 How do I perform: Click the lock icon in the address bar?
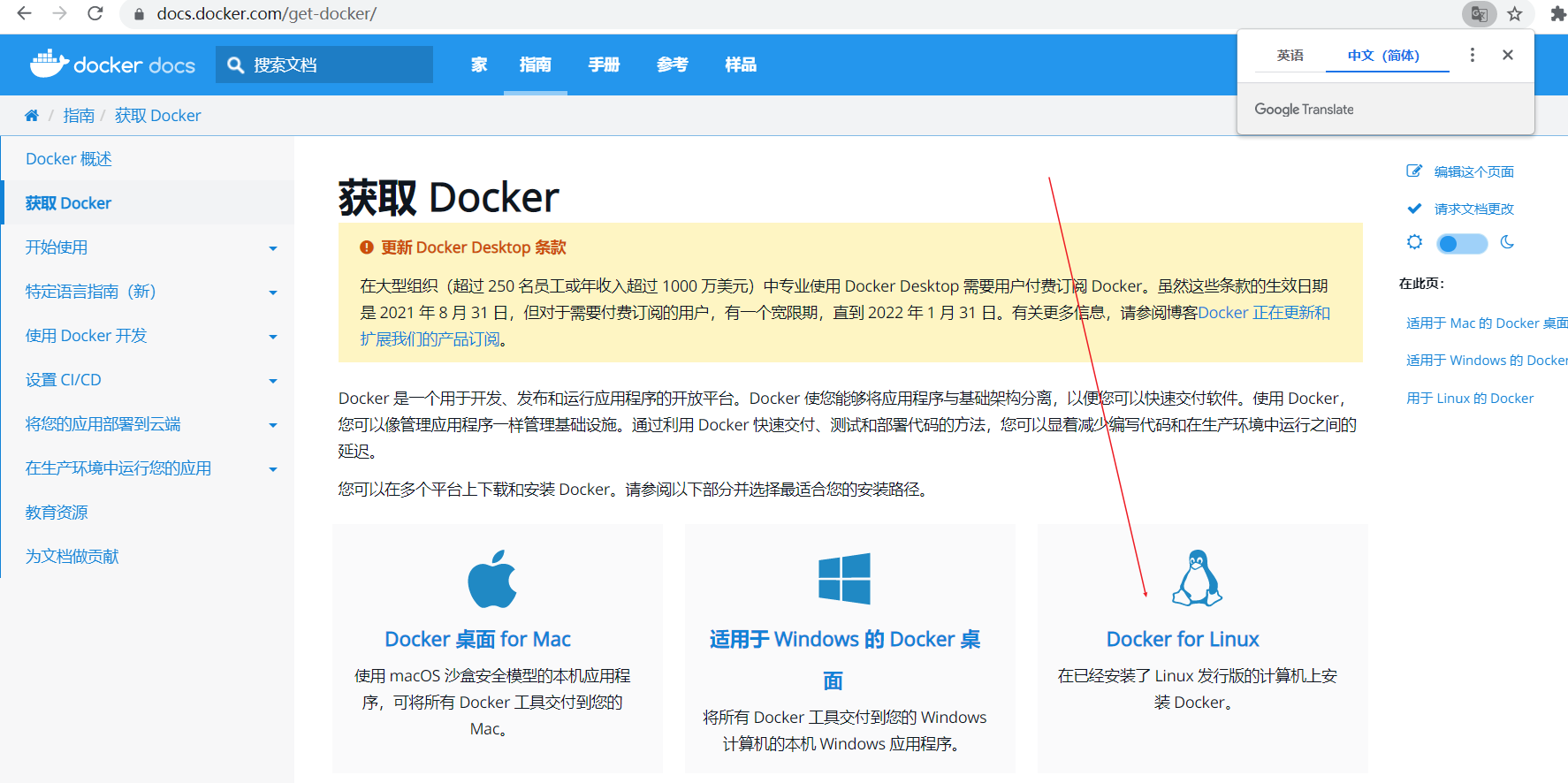click(139, 14)
